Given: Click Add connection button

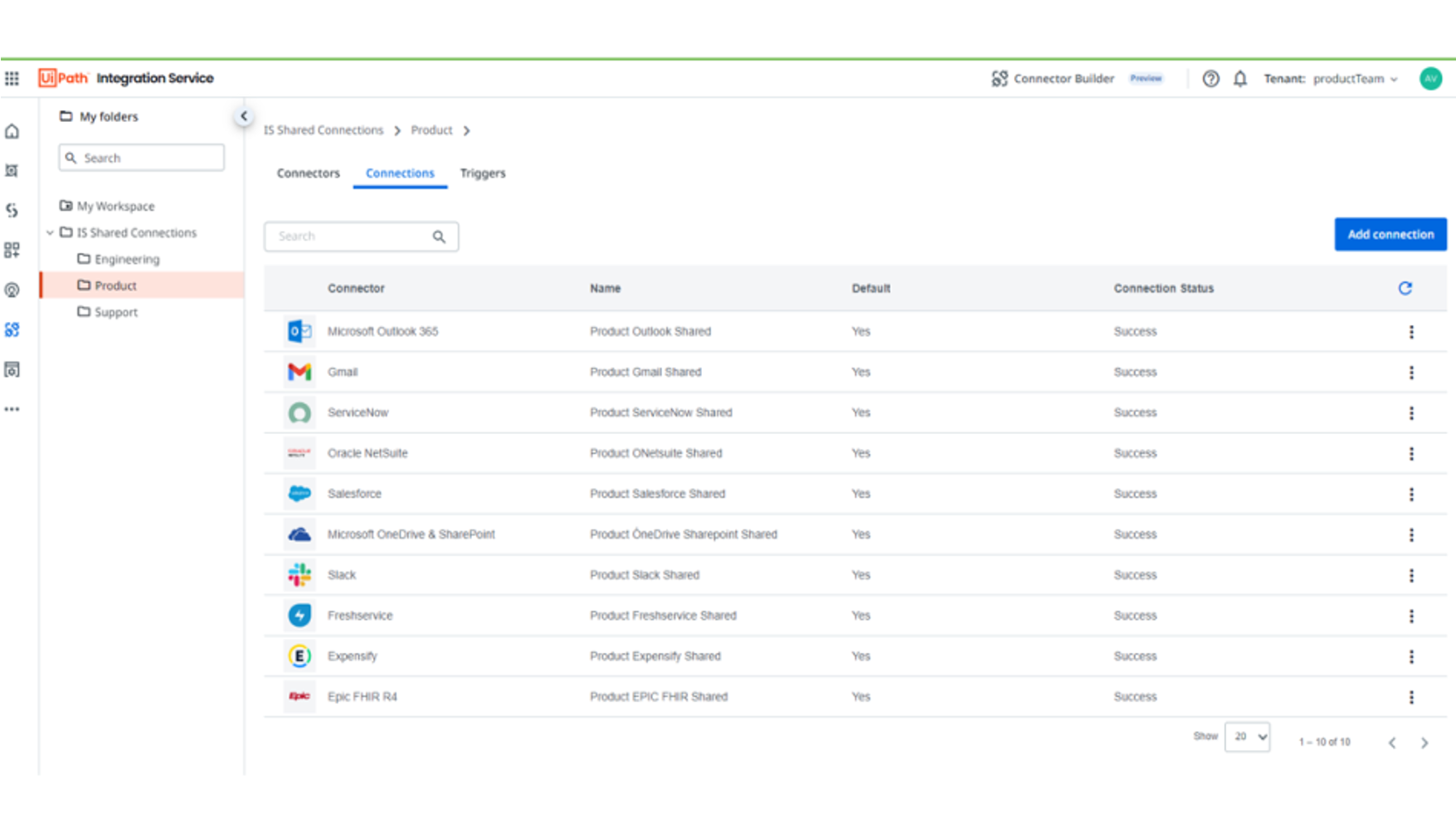Looking at the screenshot, I should (1390, 234).
